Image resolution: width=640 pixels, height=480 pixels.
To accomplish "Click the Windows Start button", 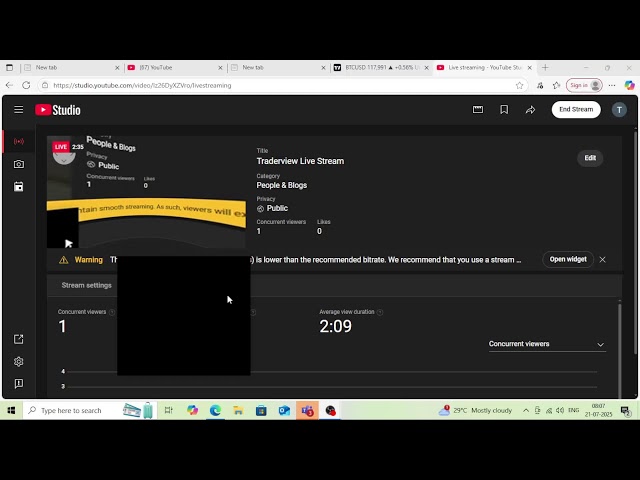I will 11,410.
